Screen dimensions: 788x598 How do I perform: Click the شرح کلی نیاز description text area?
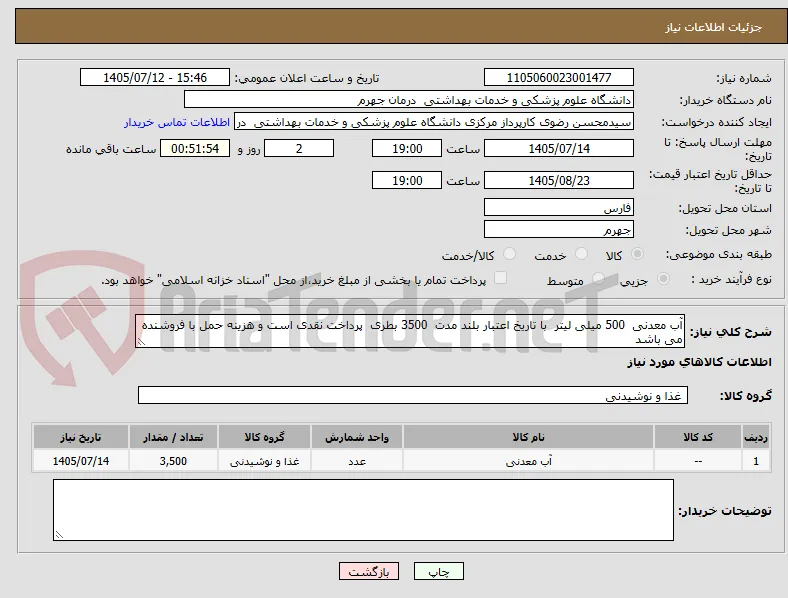(410, 332)
